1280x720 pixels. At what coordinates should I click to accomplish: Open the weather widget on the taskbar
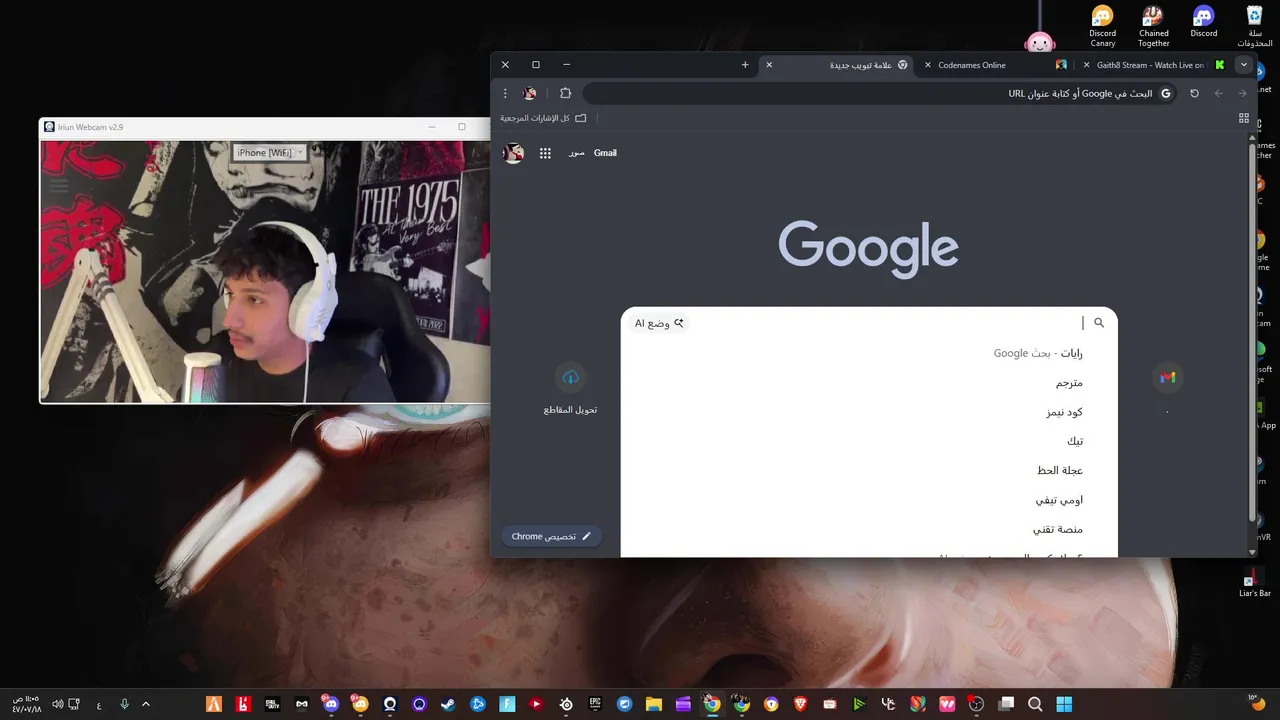tap(1255, 704)
